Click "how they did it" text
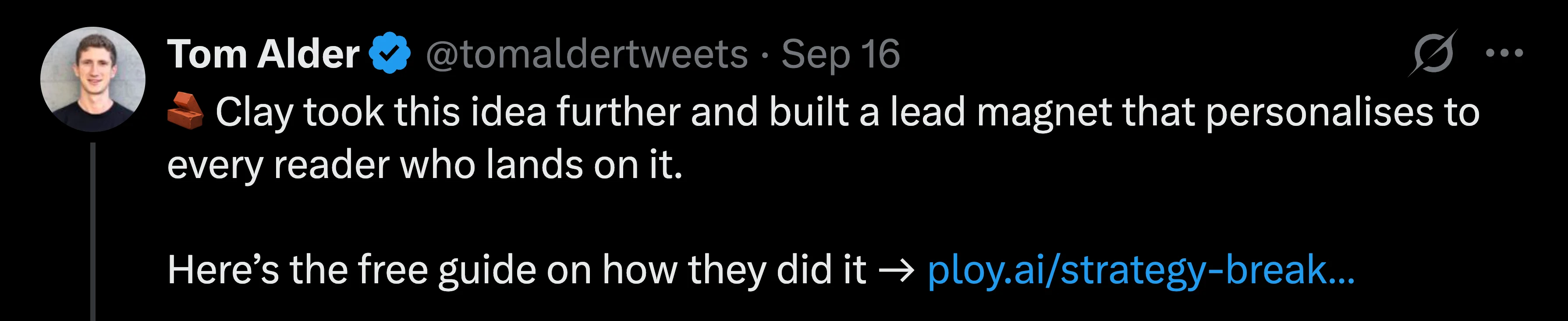 point(734,269)
